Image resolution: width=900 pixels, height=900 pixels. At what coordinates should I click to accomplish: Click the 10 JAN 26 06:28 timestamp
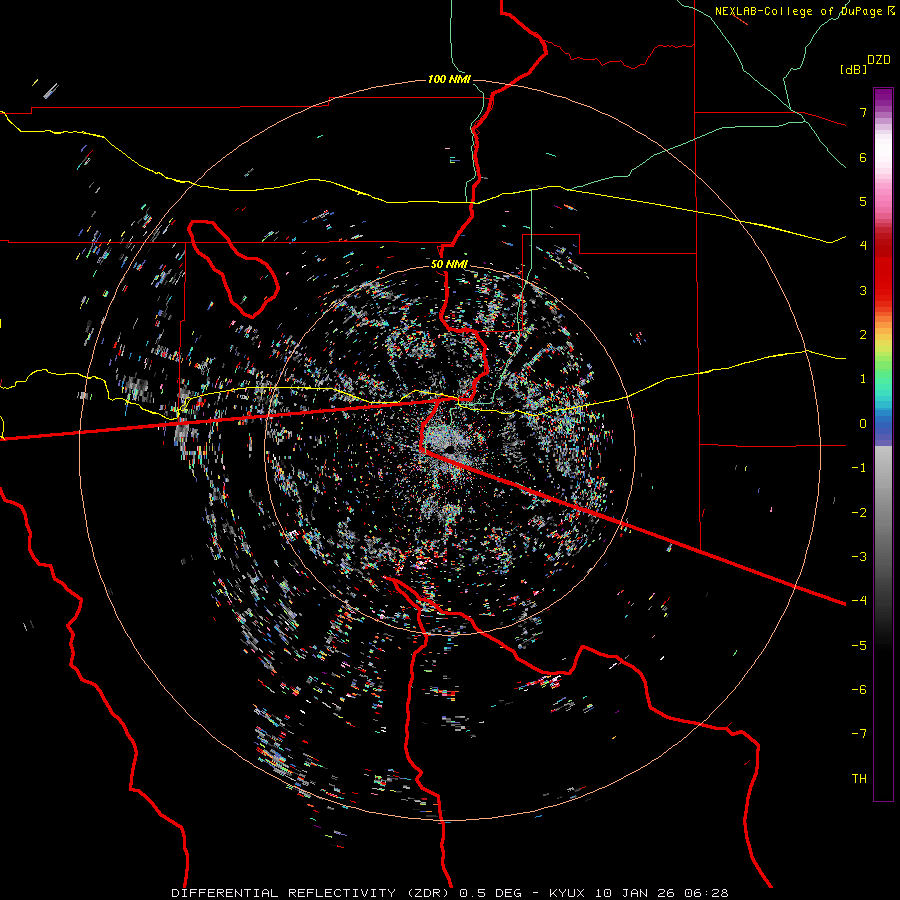pyautogui.click(x=661, y=893)
